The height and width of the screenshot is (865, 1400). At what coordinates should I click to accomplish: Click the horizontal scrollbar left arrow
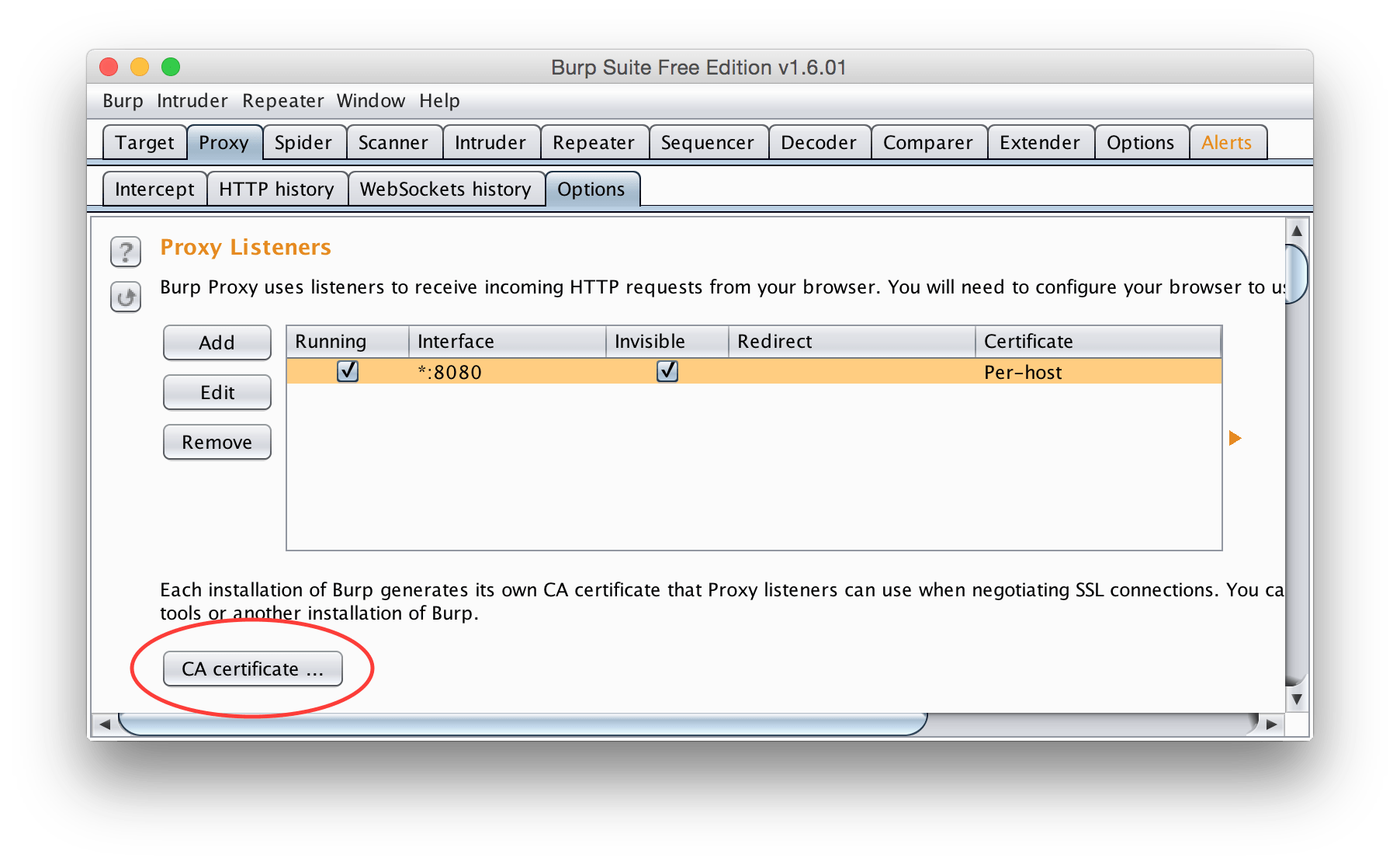105,724
